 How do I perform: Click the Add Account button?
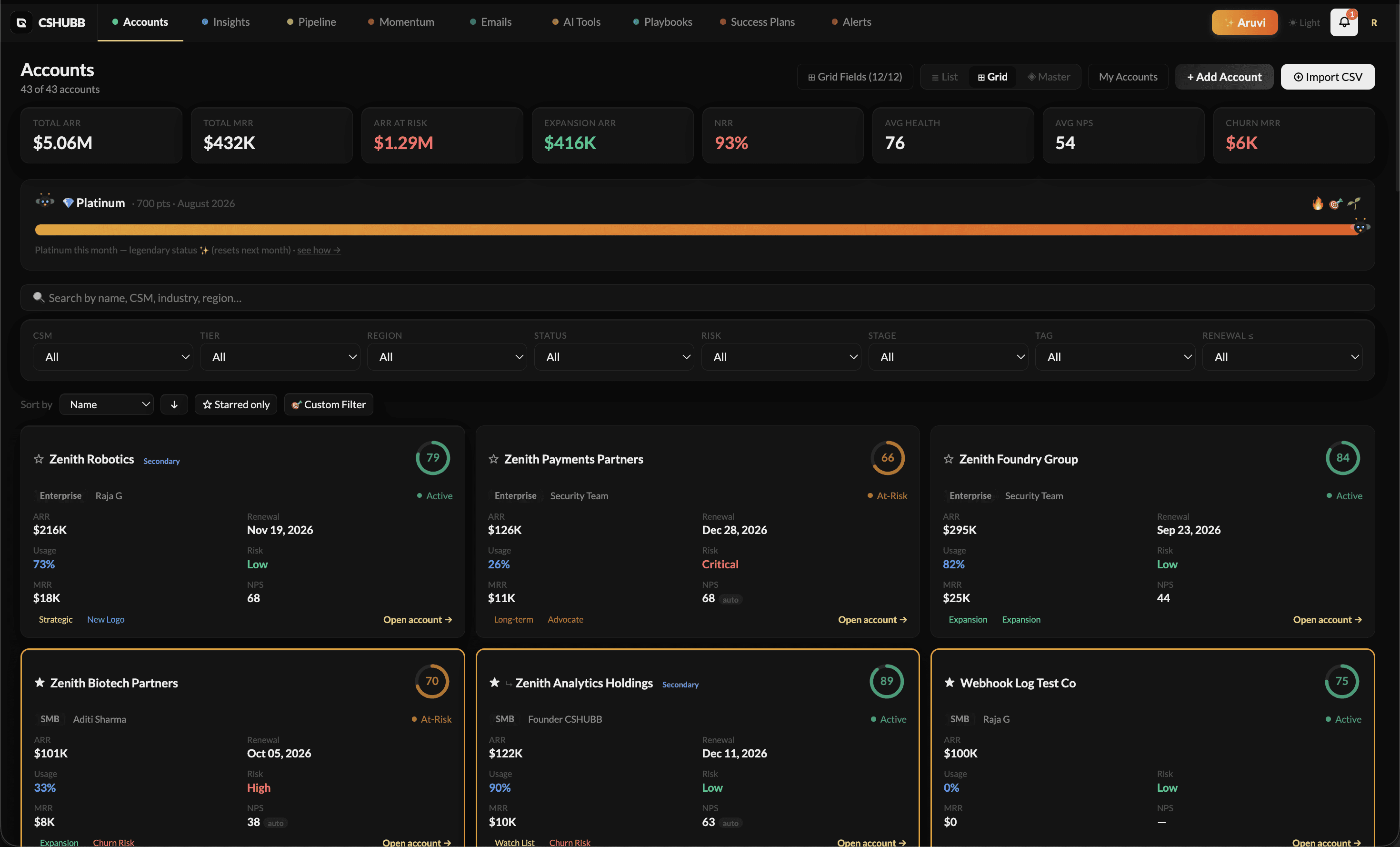pos(1224,77)
